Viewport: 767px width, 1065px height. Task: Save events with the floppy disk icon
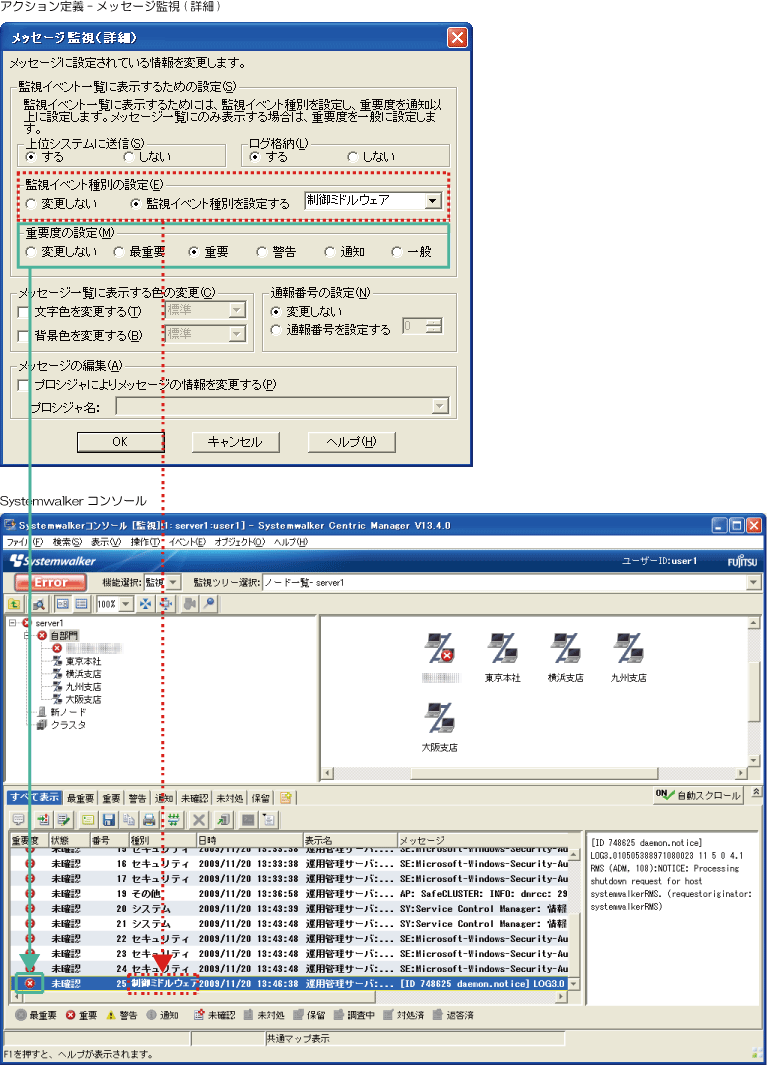[x=109, y=820]
